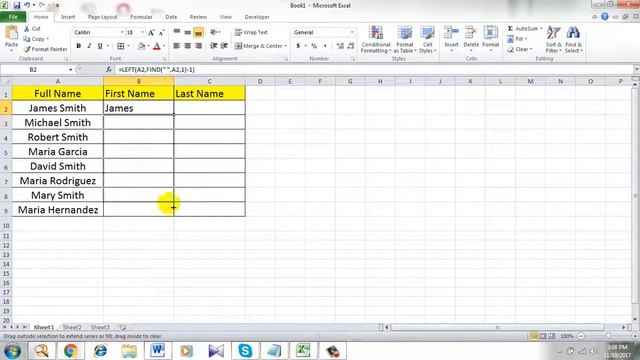Toggle bold formatting
Image resolution: width=640 pixels, height=360 pixels.
point(78,46)
